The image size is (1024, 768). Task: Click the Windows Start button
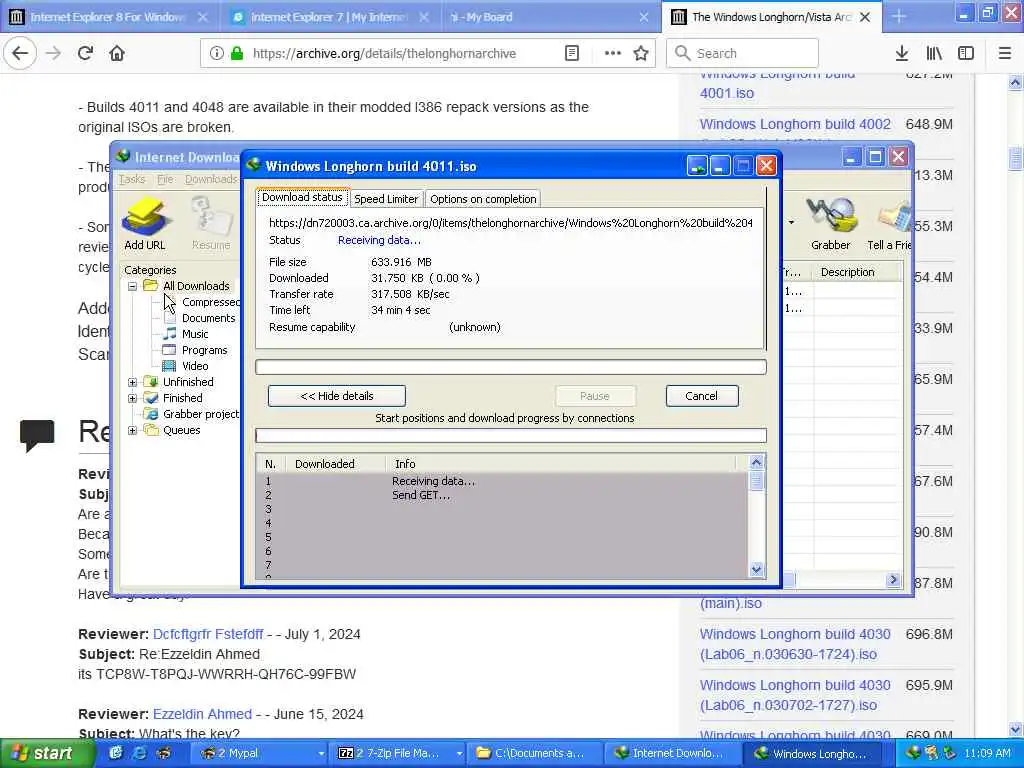pos(47,753)
